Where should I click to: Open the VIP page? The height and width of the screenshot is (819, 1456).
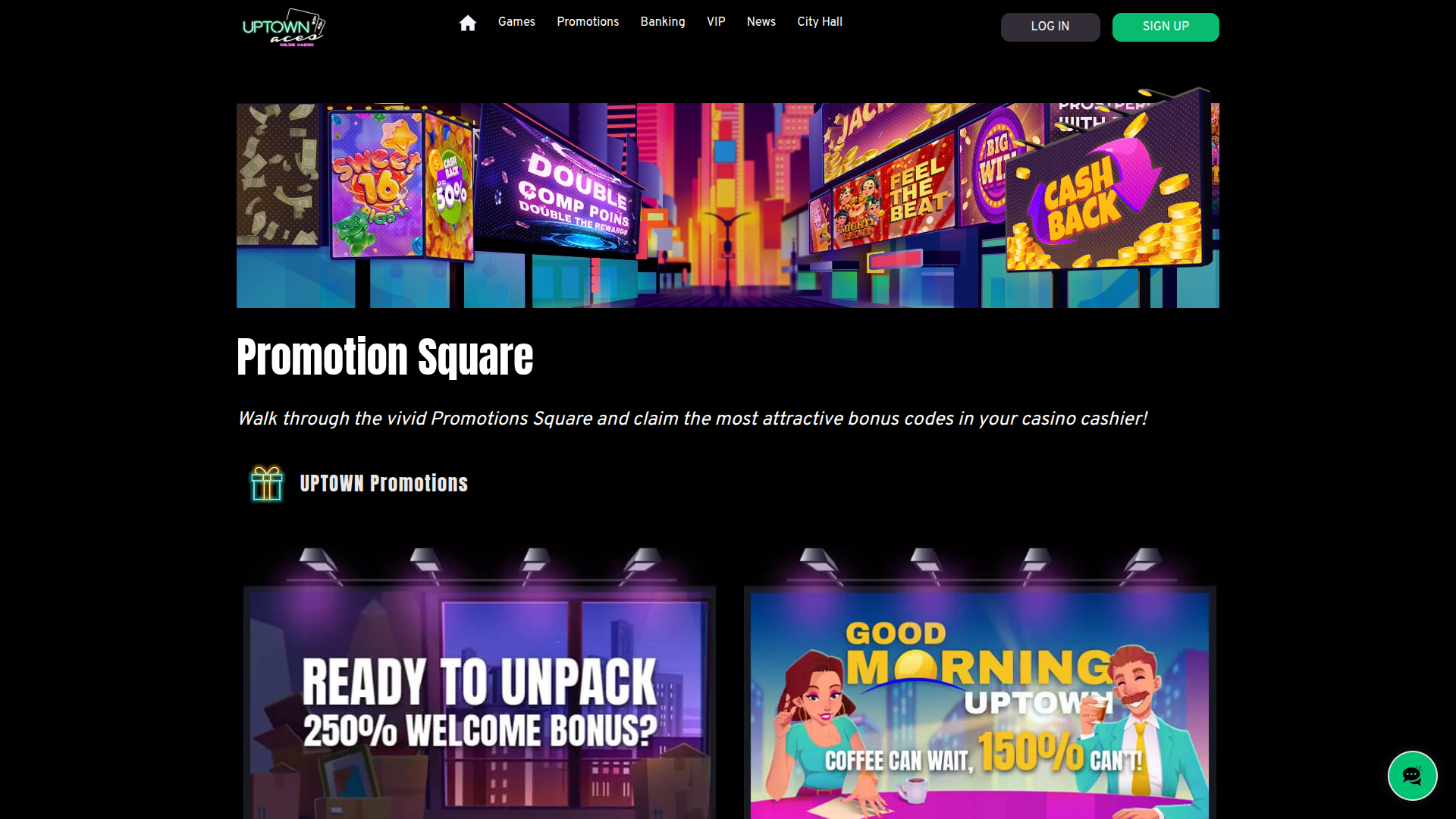coord(715,22)
